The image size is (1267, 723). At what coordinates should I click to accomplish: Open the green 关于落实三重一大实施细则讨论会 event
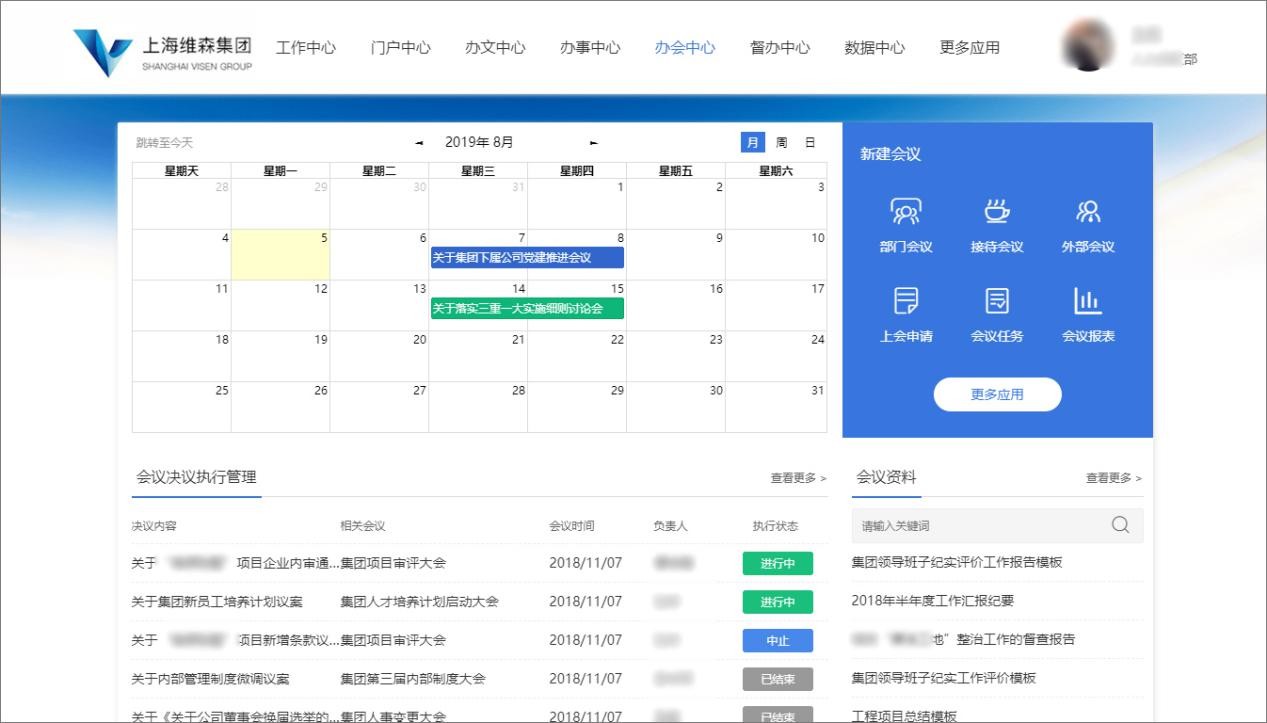pos(527,308)
